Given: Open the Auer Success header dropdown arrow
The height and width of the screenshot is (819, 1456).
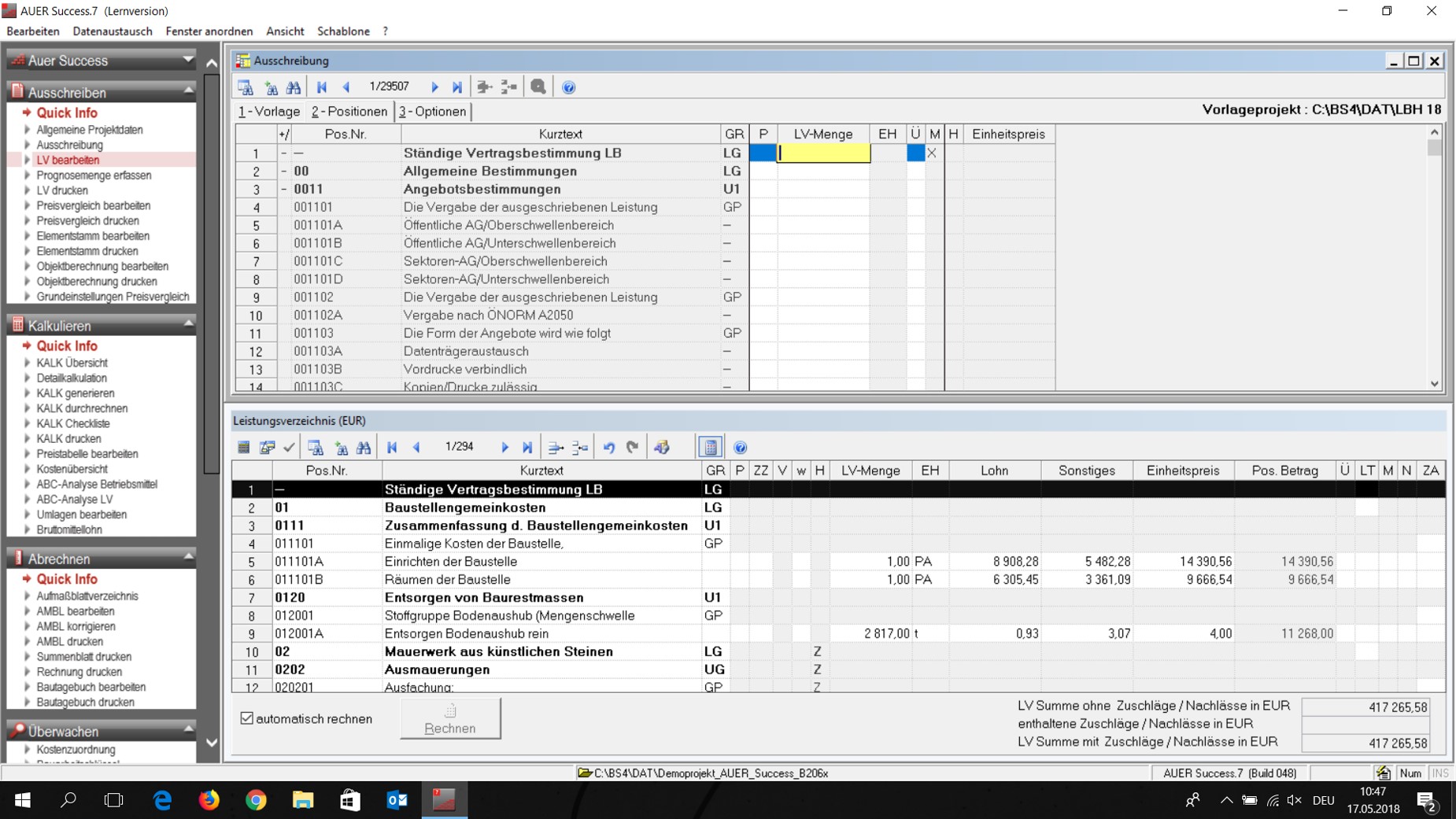Looking at the screenshot, I should coord(188,60).
